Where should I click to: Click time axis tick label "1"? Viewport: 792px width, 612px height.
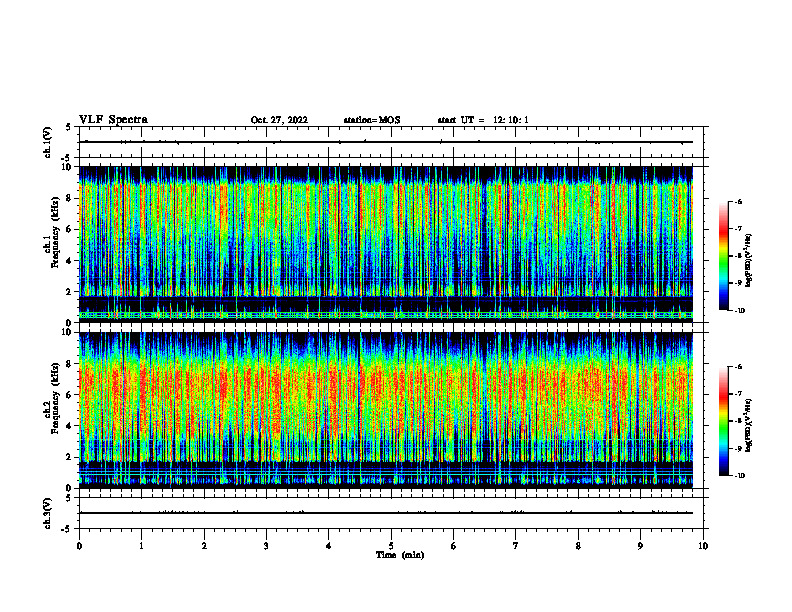click(141, 546)
